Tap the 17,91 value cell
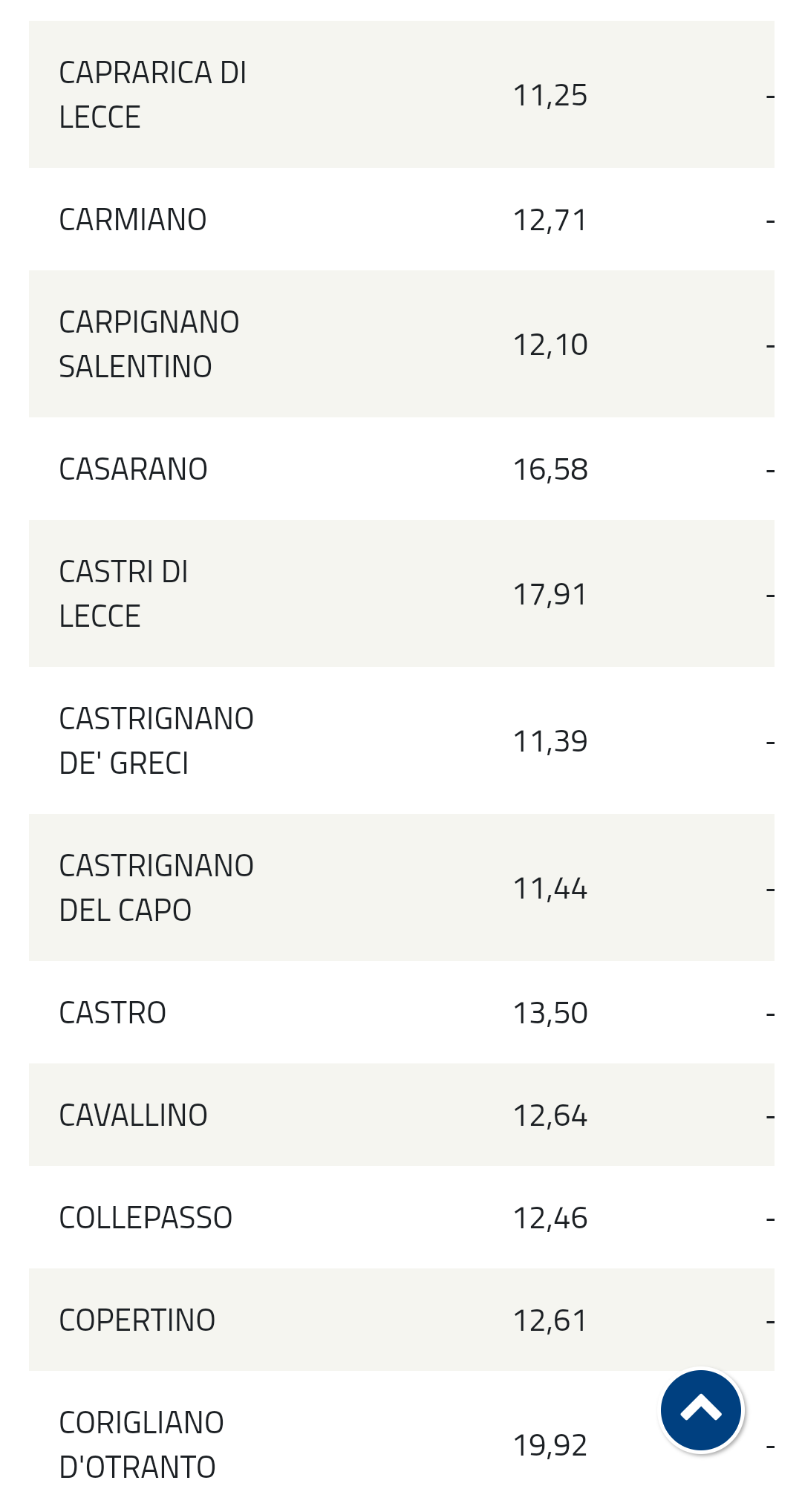The image size is (802, 1512). 550,594
